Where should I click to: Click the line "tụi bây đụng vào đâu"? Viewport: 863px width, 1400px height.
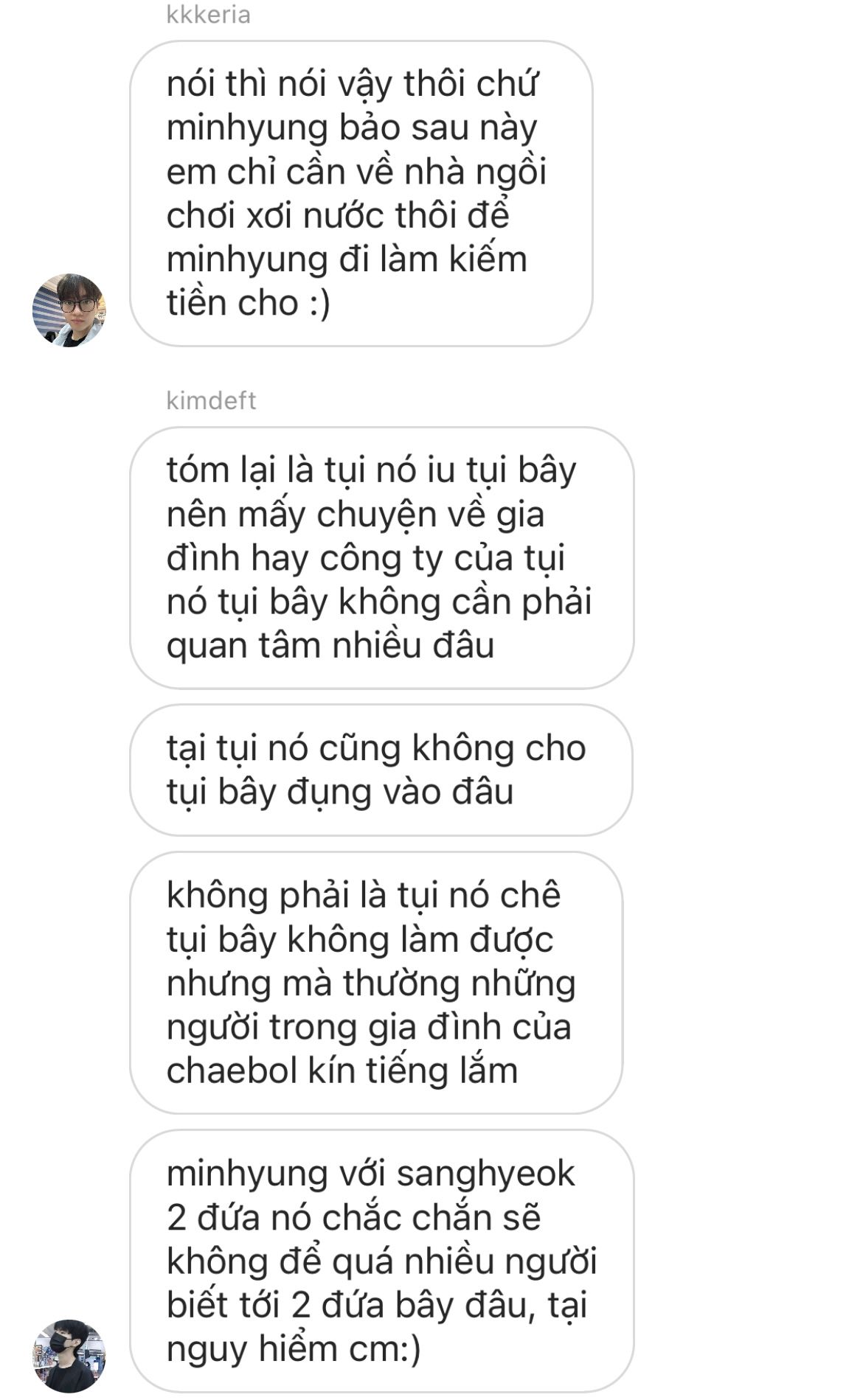click(340, 792)
